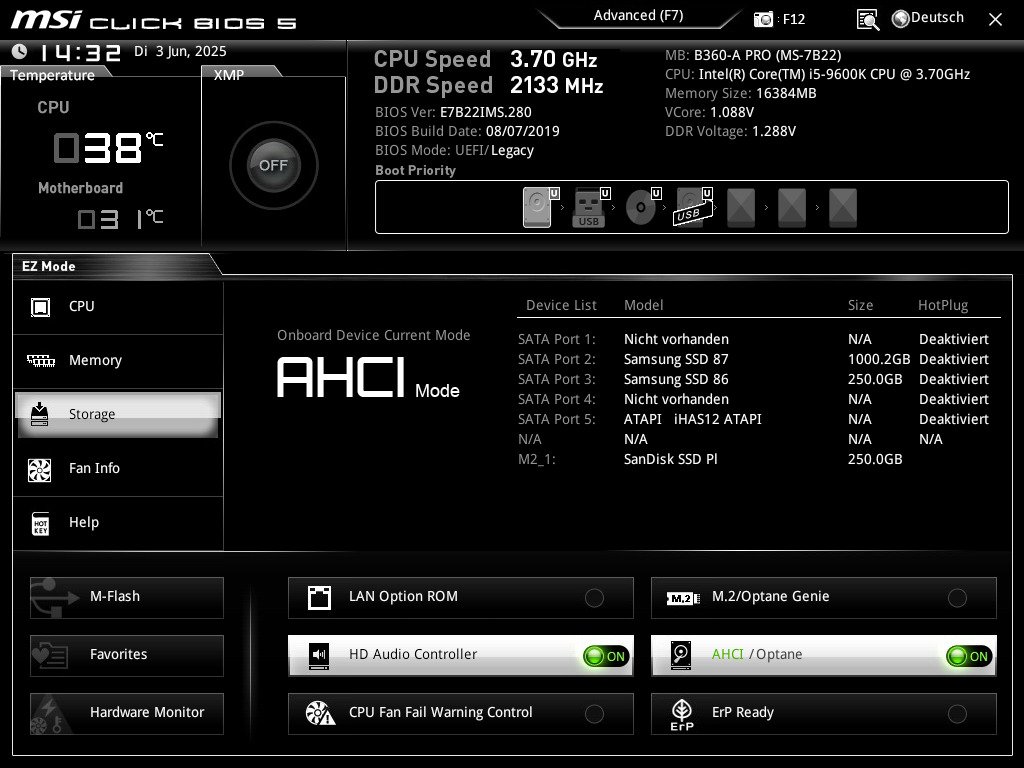Image resolution: width=1024 pixels, height=768 pixels.
Task: Click the BIOS version E7B22IMS.280
Action: [x=486, y=112]
